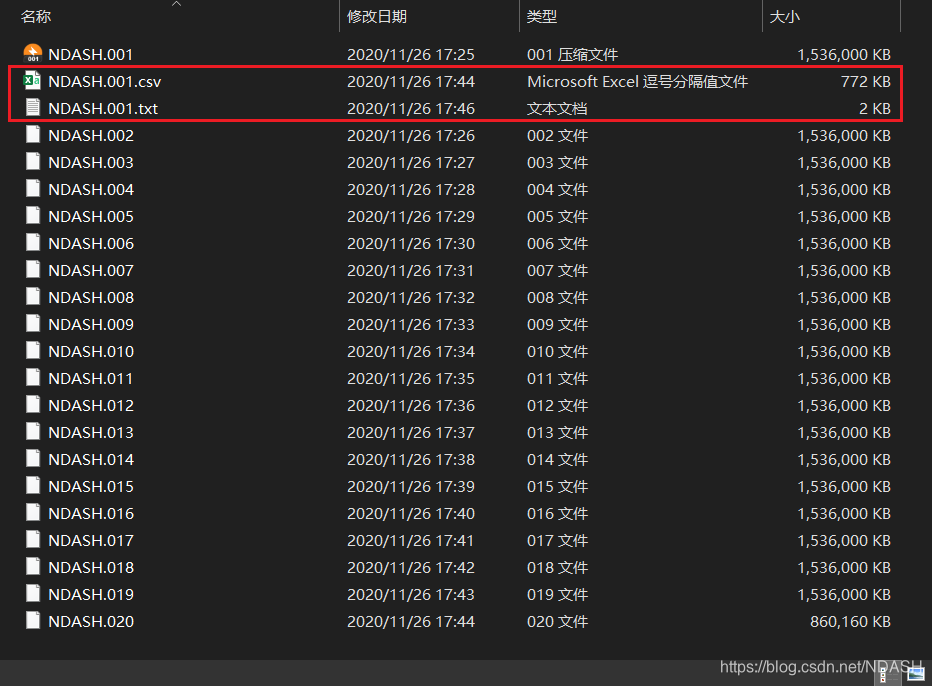Select the file name NDASH.005
Image resolution: width=932 pixels, height=686 pixels.
(x=91, y=216)
